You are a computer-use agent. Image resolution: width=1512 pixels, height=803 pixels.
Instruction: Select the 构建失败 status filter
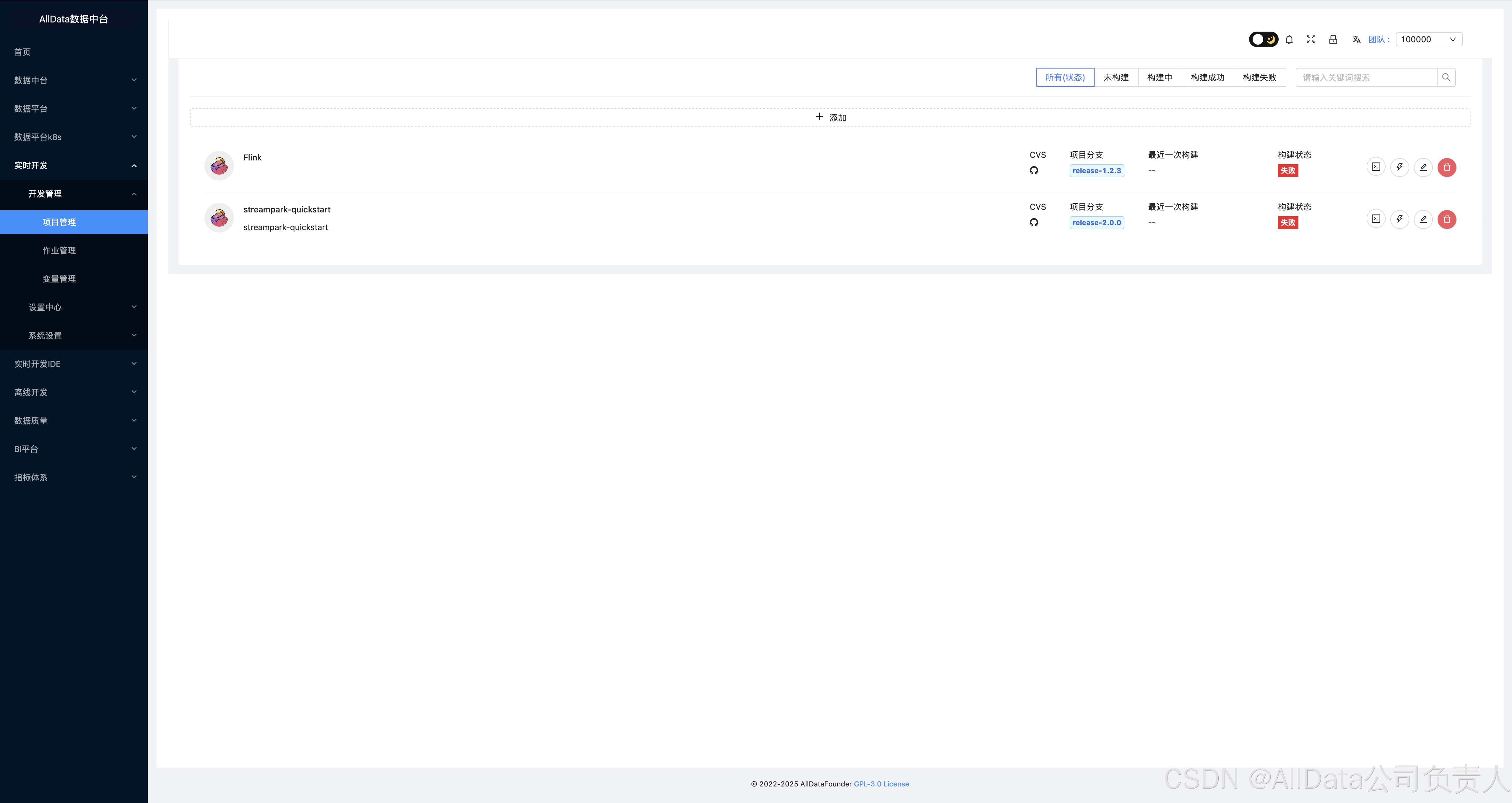1259,77
